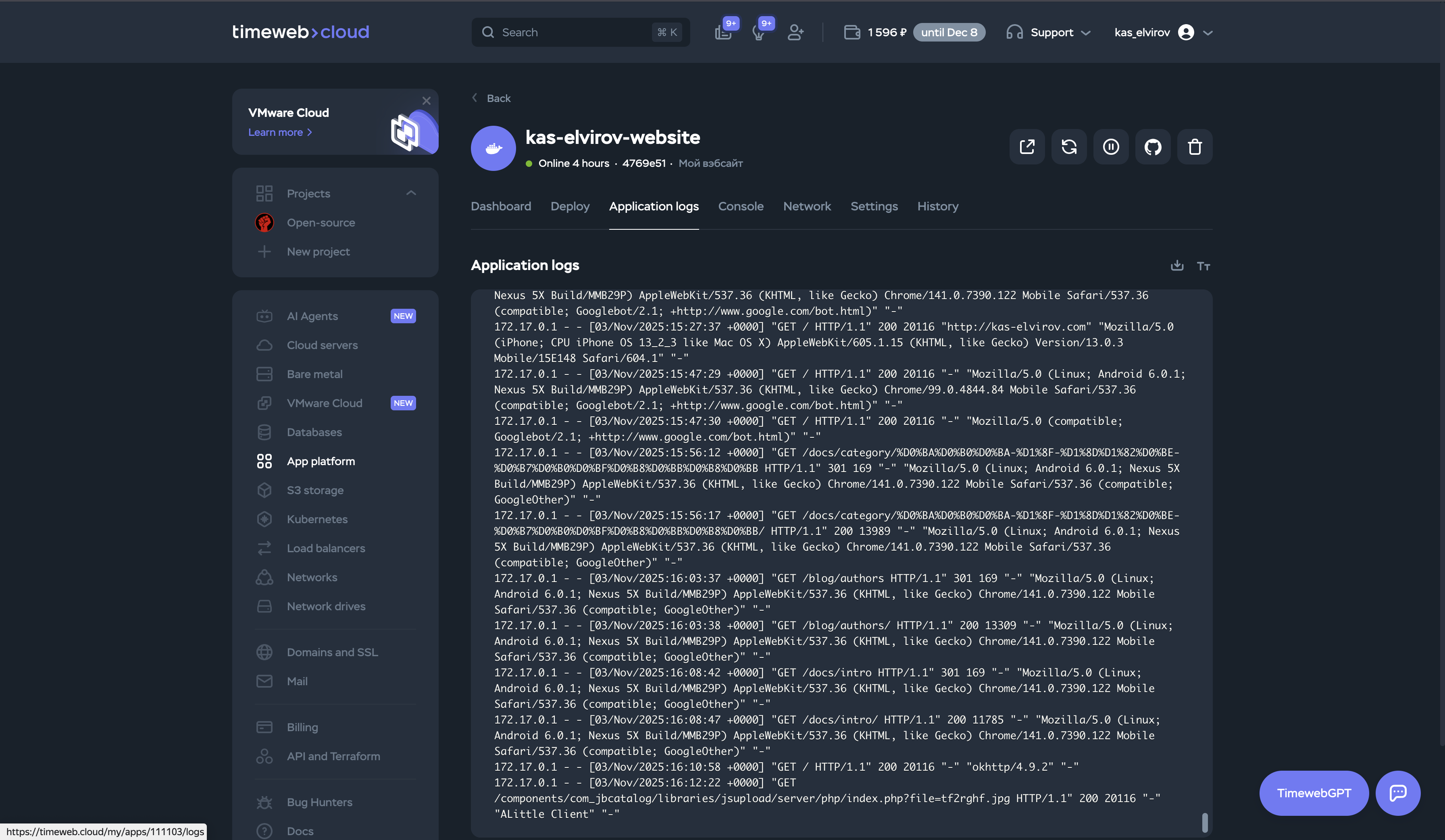Open the Databases section
This screenshot has height=840, width=1445.
click(x=314, y=432)
